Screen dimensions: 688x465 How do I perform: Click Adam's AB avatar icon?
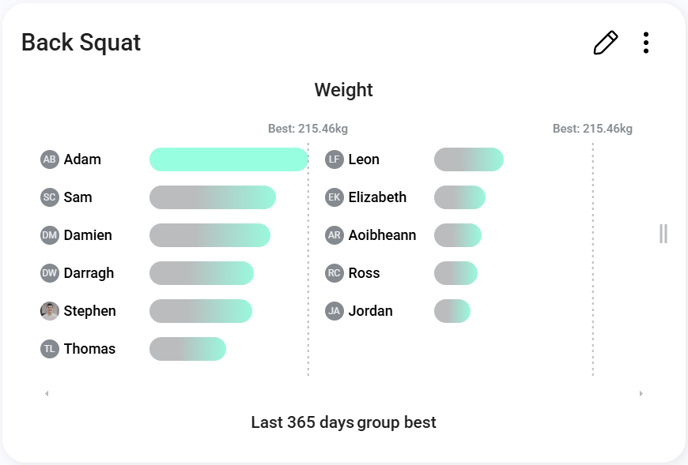coord(50,159)
